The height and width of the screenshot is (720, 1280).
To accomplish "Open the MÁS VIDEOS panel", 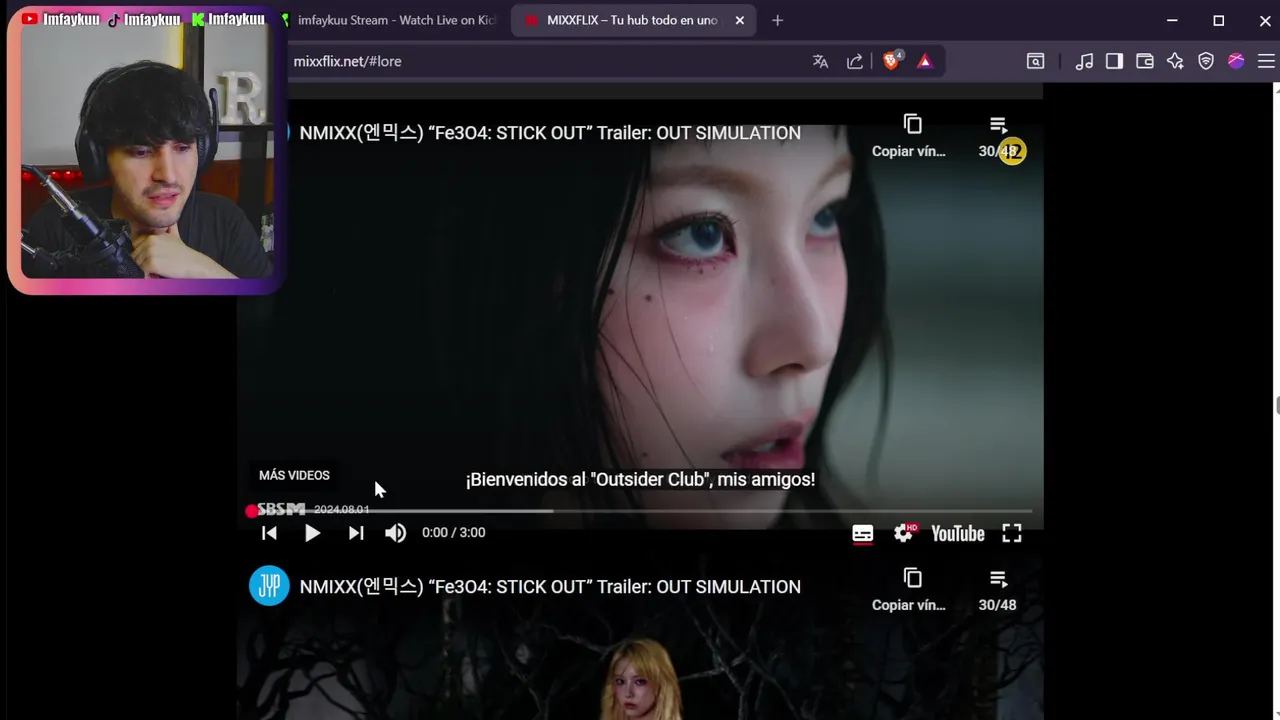I will [294, 475].
